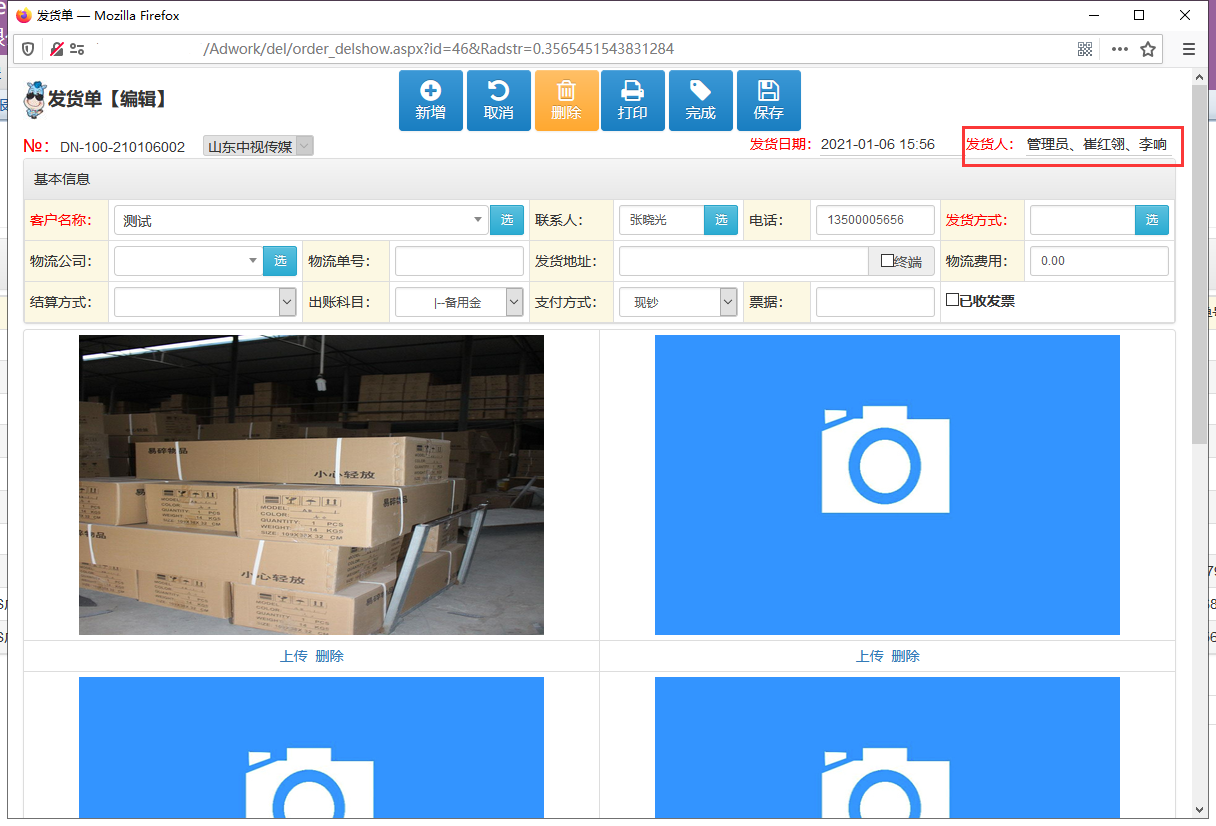Open the 客户名称 dropdown showing 测试
Screen dimensions: 1216x826
(x=301, y=220)
